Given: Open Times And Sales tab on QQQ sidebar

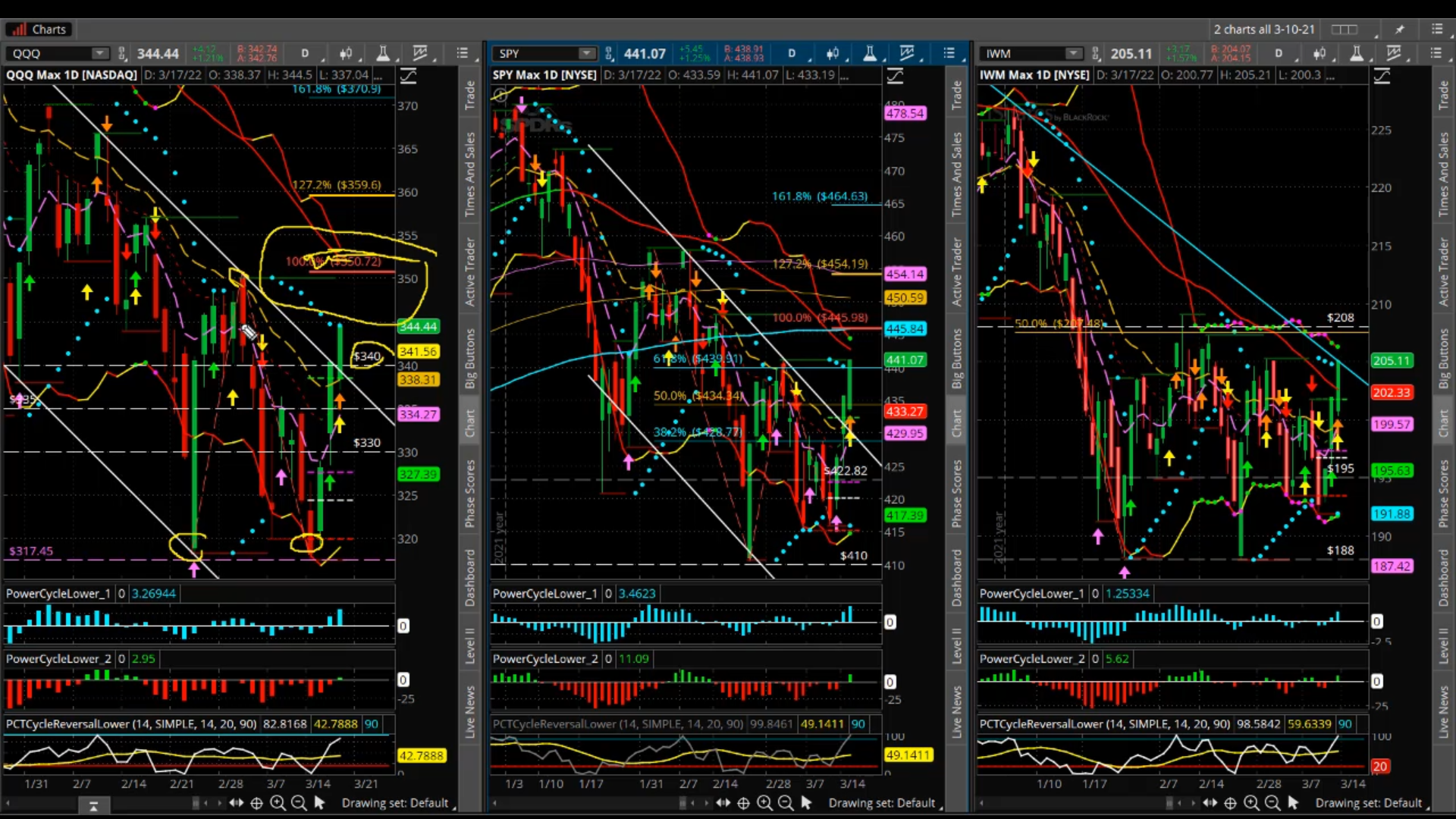Looking at the screenshot, I should [x=470, y=174].
